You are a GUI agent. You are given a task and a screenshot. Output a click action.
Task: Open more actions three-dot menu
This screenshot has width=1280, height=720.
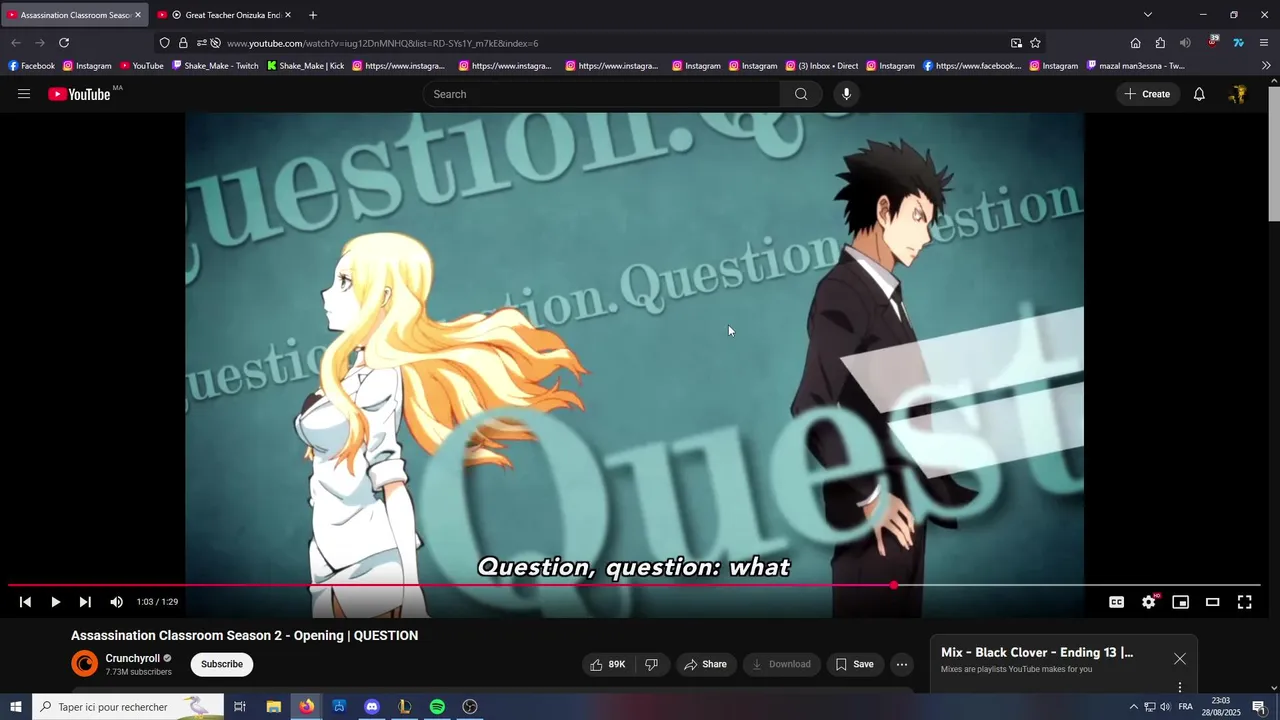pyautogui.click(x=901, y=664)
